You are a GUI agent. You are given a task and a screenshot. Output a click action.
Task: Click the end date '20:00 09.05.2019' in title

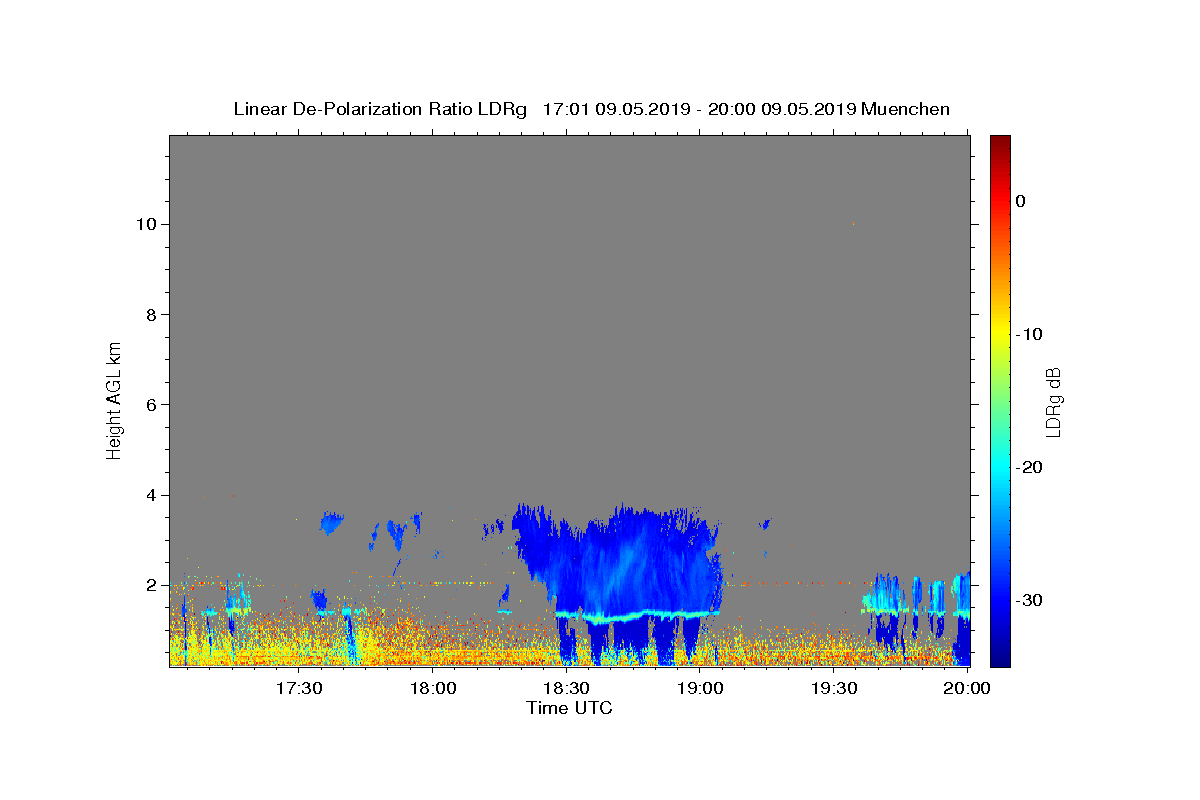780,109
